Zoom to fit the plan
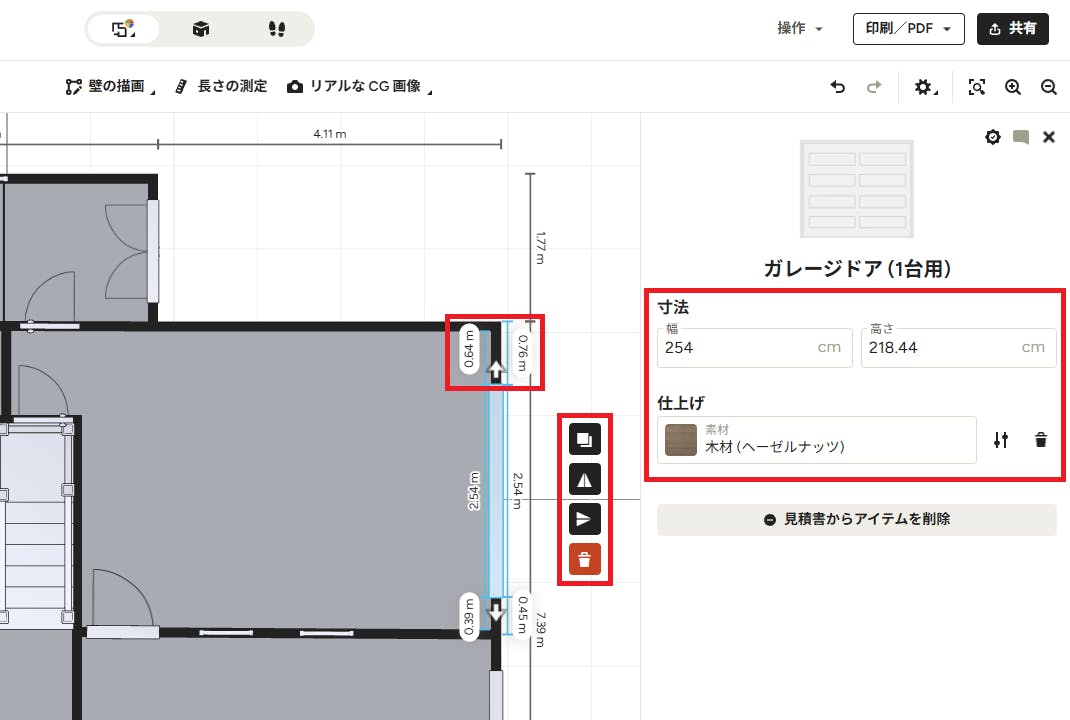1070x720 pixels. [x=977, y=87]
